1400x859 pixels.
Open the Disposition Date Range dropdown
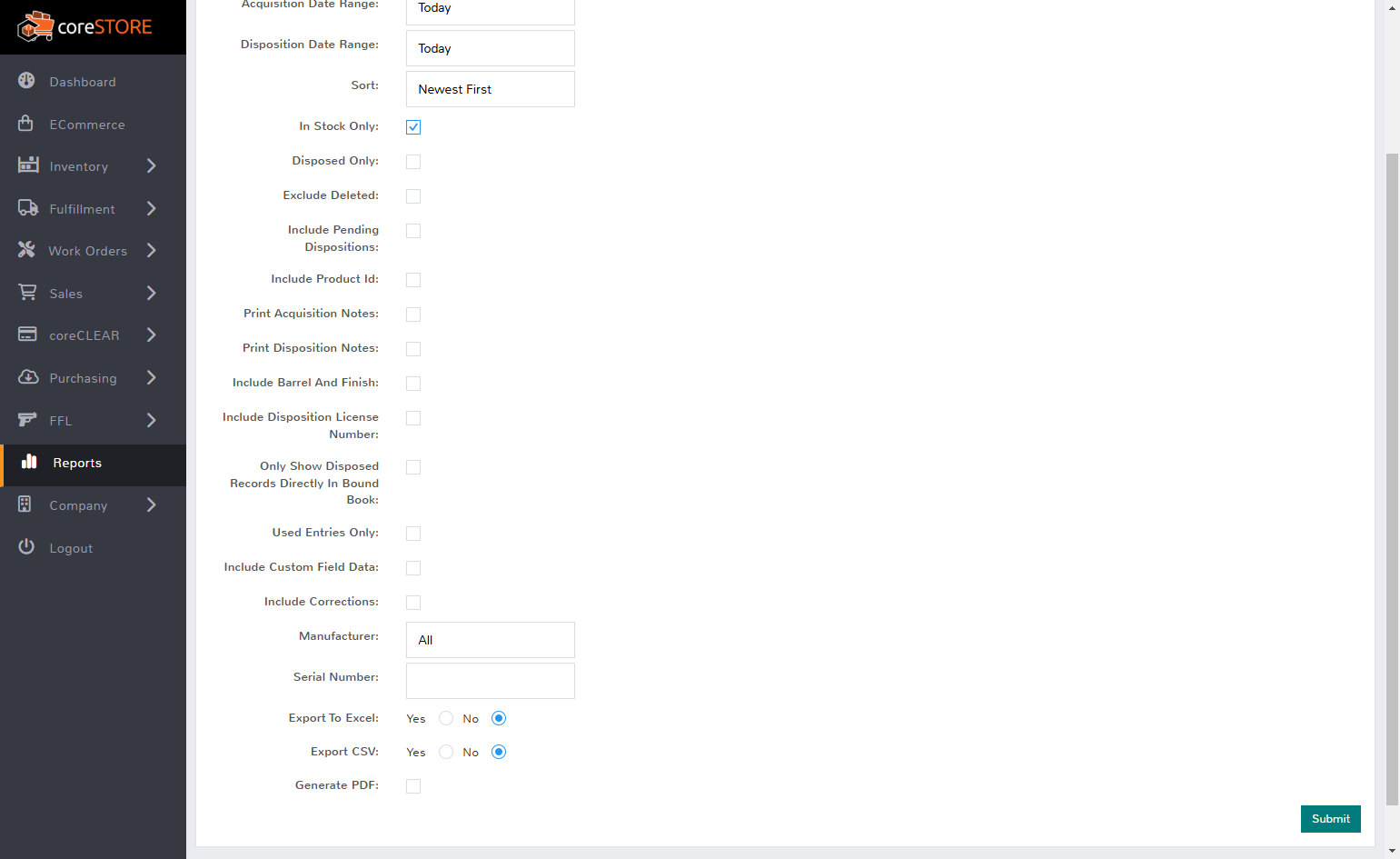coord(491,48)
